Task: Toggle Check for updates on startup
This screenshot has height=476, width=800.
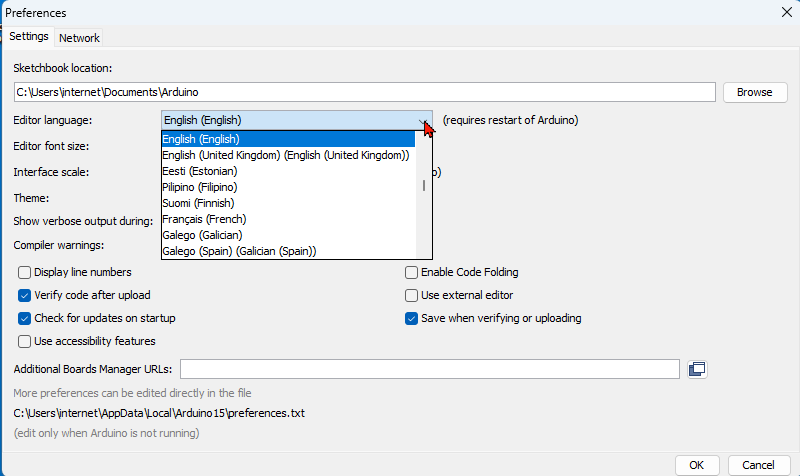Action: point(25,318)
